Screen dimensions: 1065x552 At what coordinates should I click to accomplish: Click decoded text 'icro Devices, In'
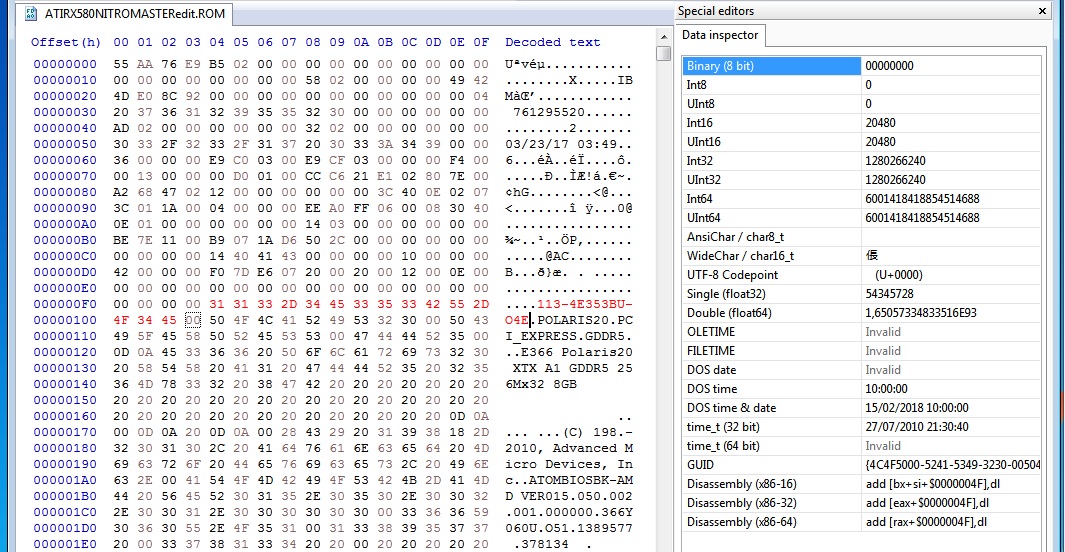568,464
